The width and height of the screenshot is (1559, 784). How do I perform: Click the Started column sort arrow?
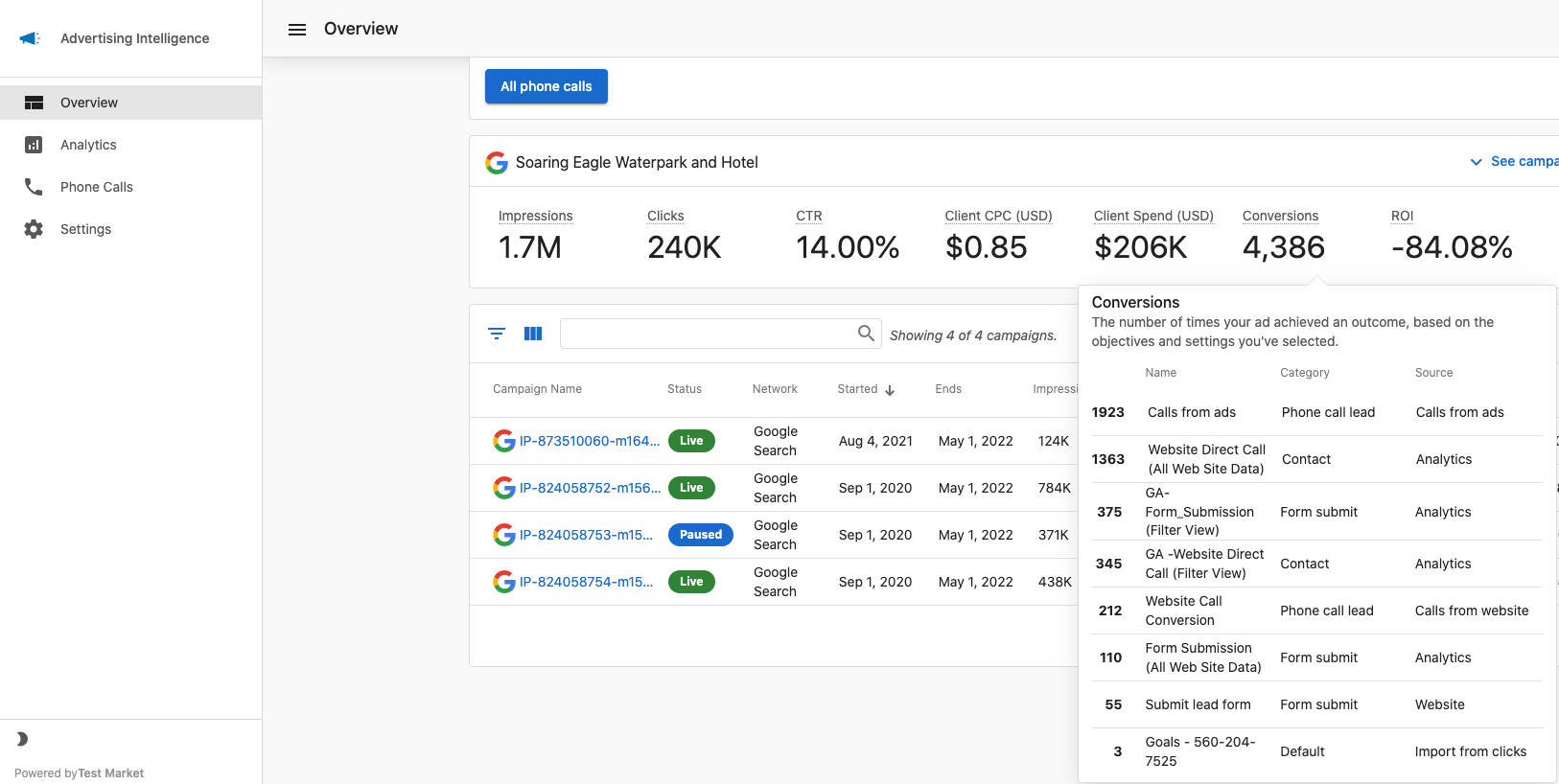(890, 390)
